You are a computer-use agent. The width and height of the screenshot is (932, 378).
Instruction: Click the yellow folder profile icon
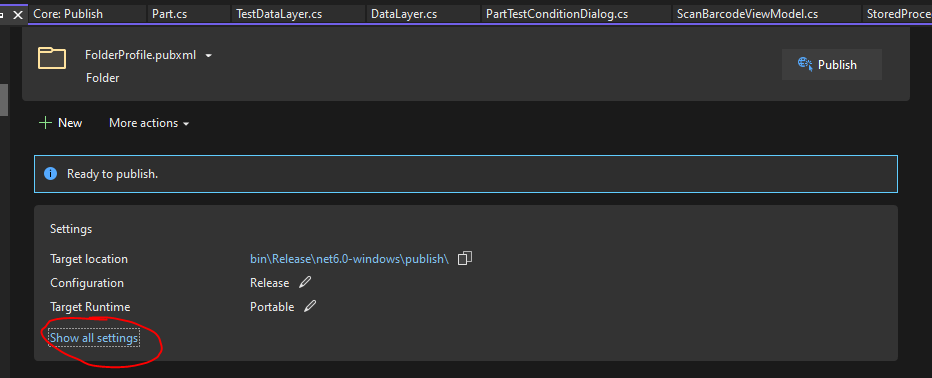pyautogui.click(x=52, y=58)
